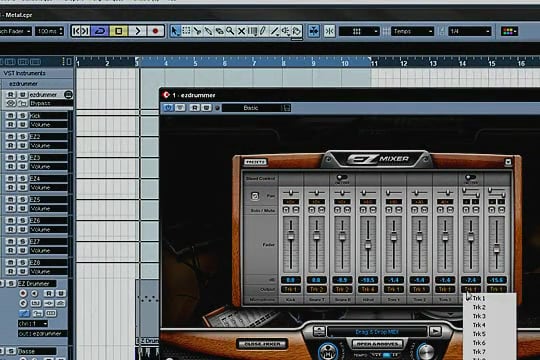Open the chn: 1 channel dropdown

(x=33, y=324)
